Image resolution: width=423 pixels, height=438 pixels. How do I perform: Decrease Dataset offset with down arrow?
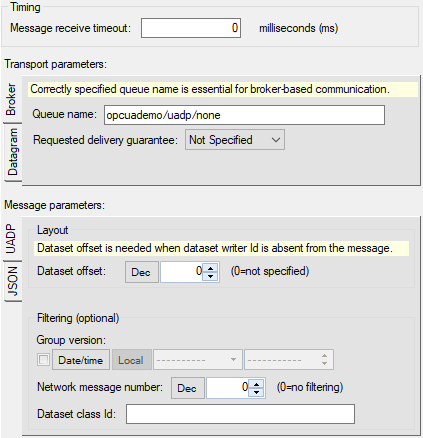pyautogui.click(x=210, y=276)
